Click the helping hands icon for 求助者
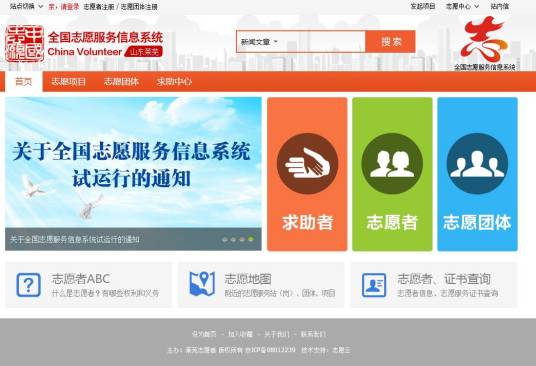The height and width of the screenshot is (366, 536). [307, 164]
